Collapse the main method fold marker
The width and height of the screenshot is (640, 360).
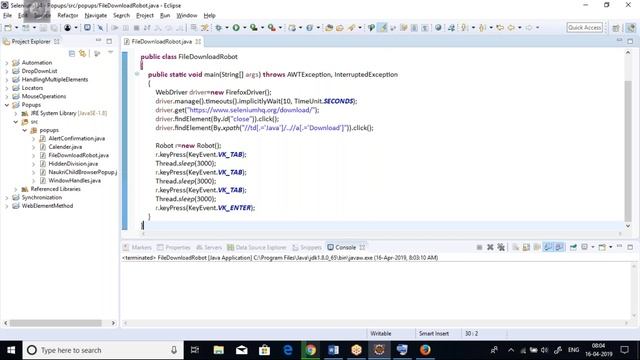pos(137,74)
